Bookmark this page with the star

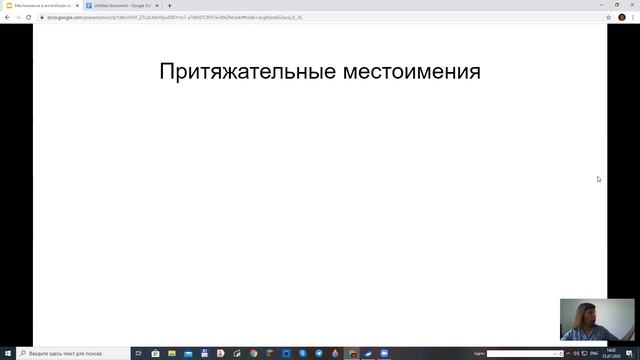[609, 18]
